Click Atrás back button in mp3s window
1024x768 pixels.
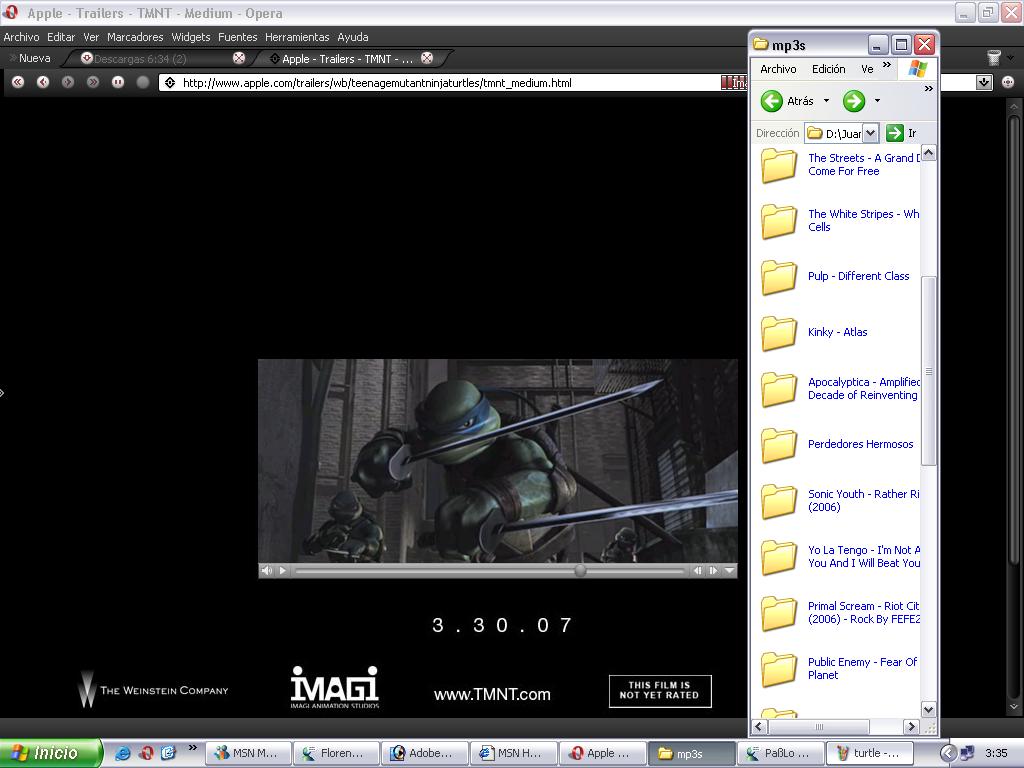pyautogui.click(x=788, y=101)
